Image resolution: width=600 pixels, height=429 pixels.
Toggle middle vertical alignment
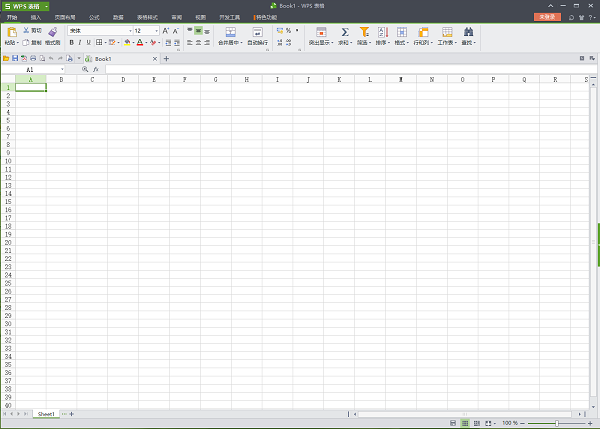click(x=198, y=30)
